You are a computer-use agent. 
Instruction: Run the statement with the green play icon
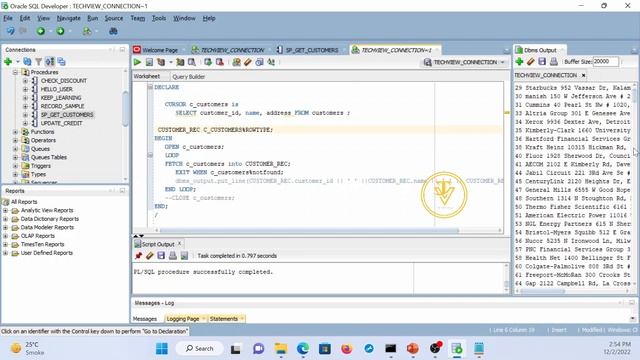137,62
